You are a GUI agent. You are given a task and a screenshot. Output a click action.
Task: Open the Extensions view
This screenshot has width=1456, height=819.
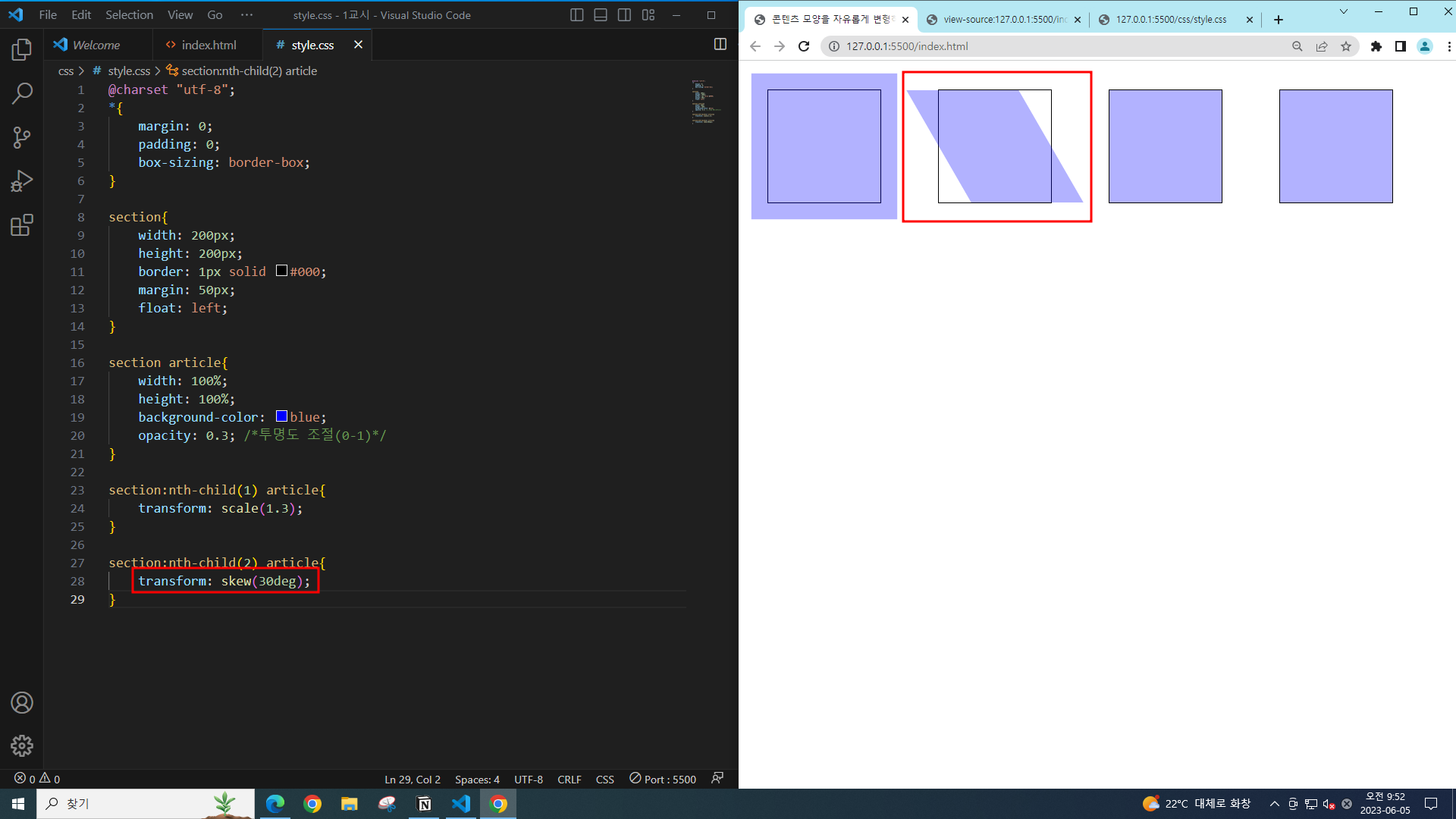coord(22,225)
